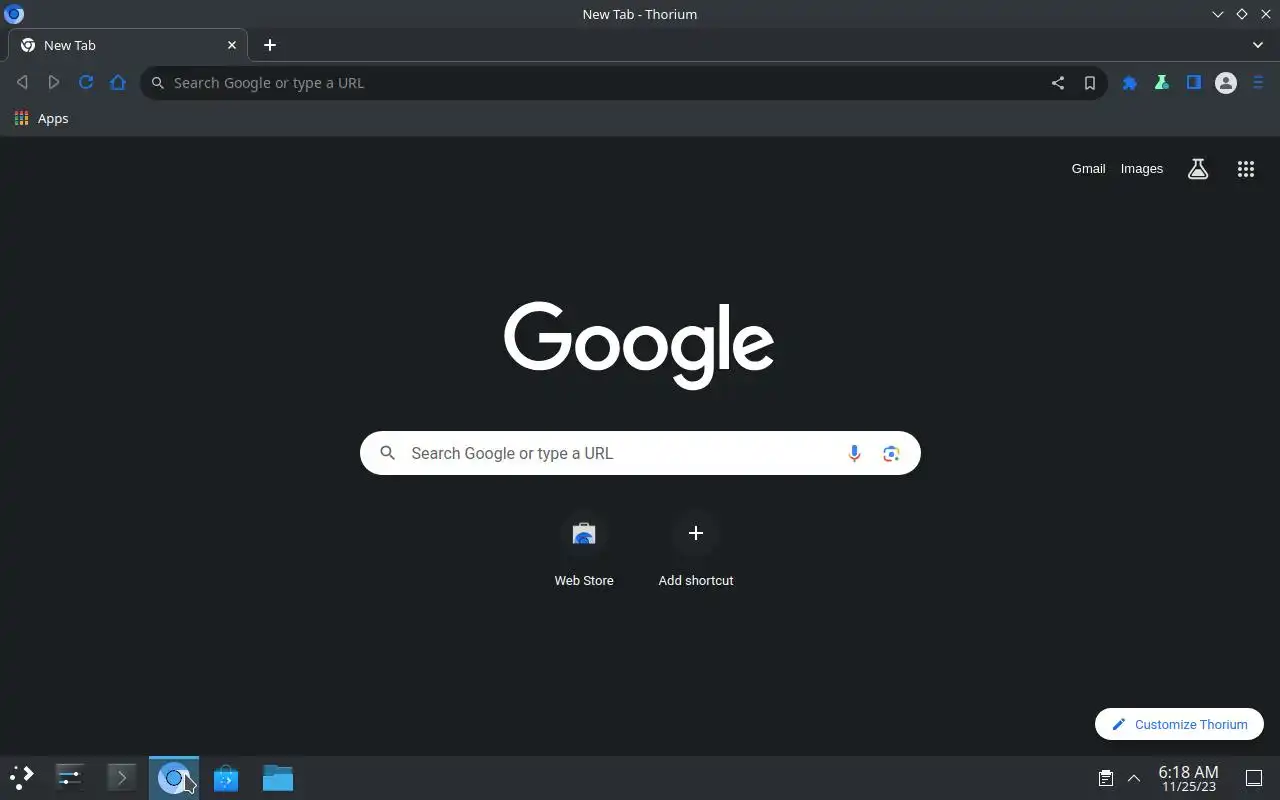Open a new tab with plus
The image size is (1280, 800).
(x=270, y=45)
